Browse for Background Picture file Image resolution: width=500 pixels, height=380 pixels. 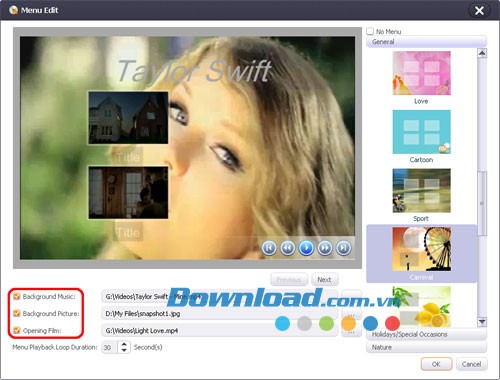351,314
